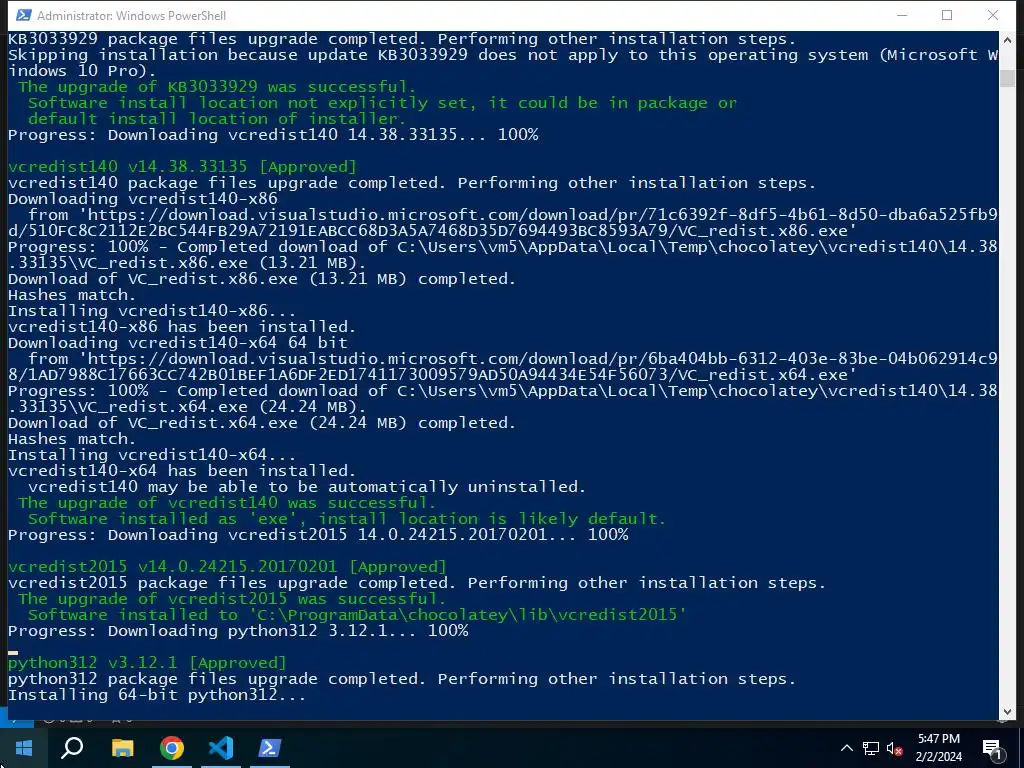Click the first 'Hashes match.' line
Viewport: 1024px width, 768px height.
pyautogui.click(x=72, y=295)
